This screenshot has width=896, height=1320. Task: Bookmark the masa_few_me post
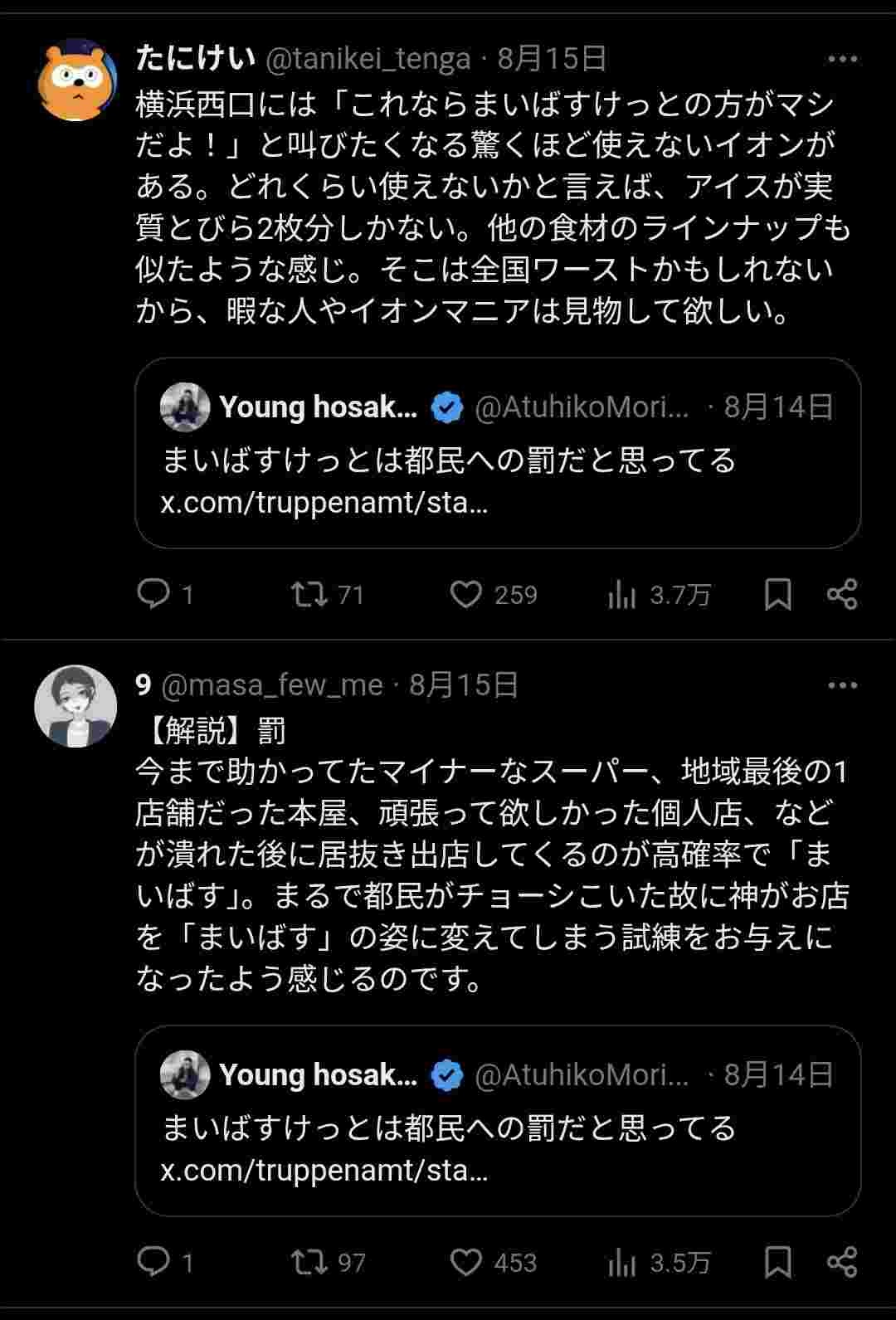(777, 1262)
